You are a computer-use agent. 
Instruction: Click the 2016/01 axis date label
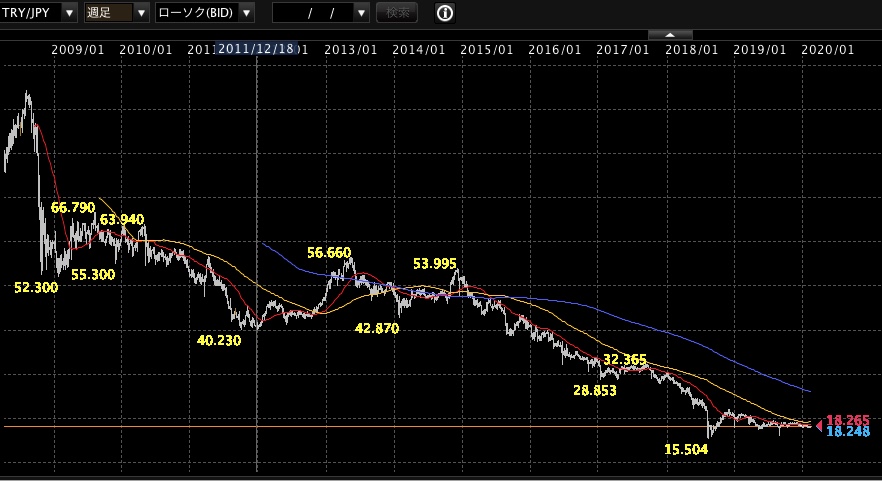coord(555,50)
